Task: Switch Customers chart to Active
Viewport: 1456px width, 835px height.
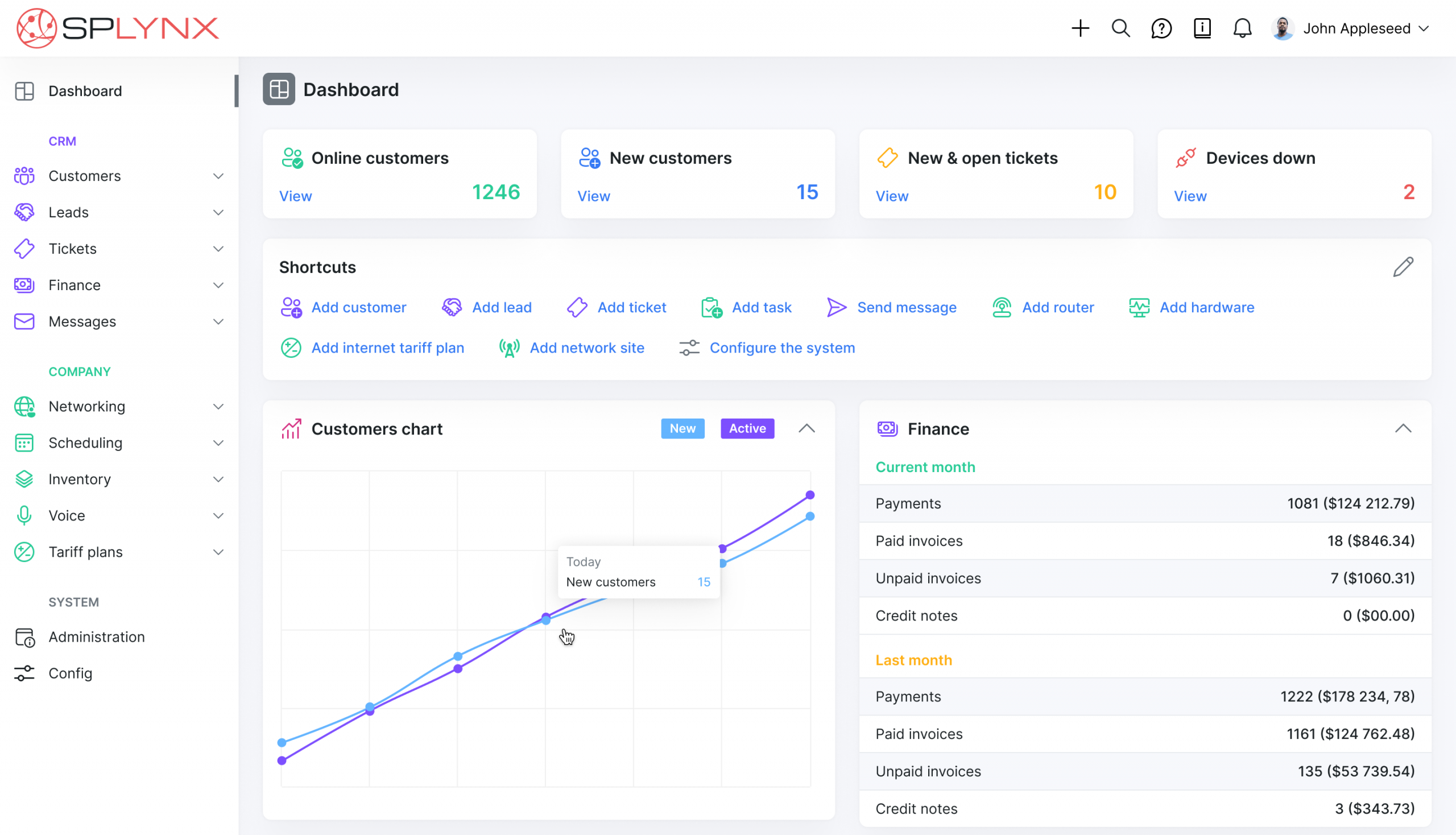Action: click(747, 428)
